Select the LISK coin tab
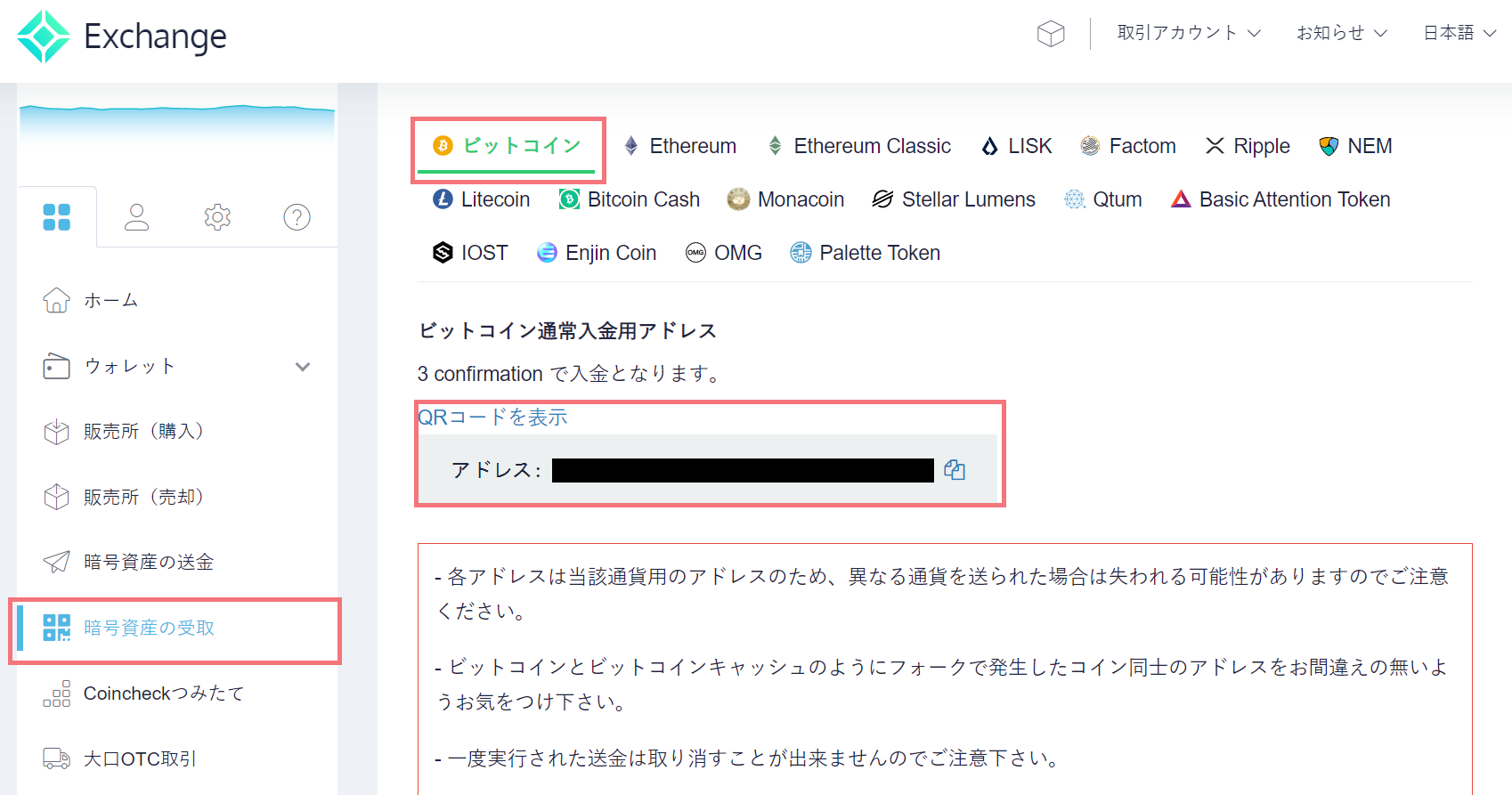 [1016, 146]
